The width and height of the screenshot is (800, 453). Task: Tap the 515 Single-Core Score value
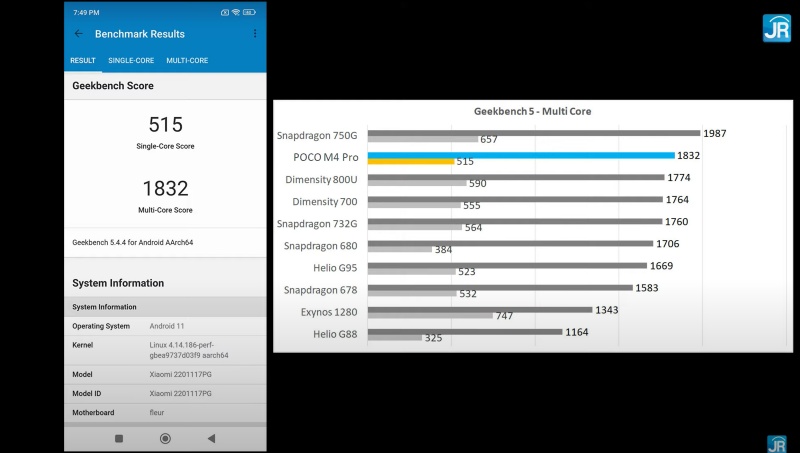click(x=165, y=125)
